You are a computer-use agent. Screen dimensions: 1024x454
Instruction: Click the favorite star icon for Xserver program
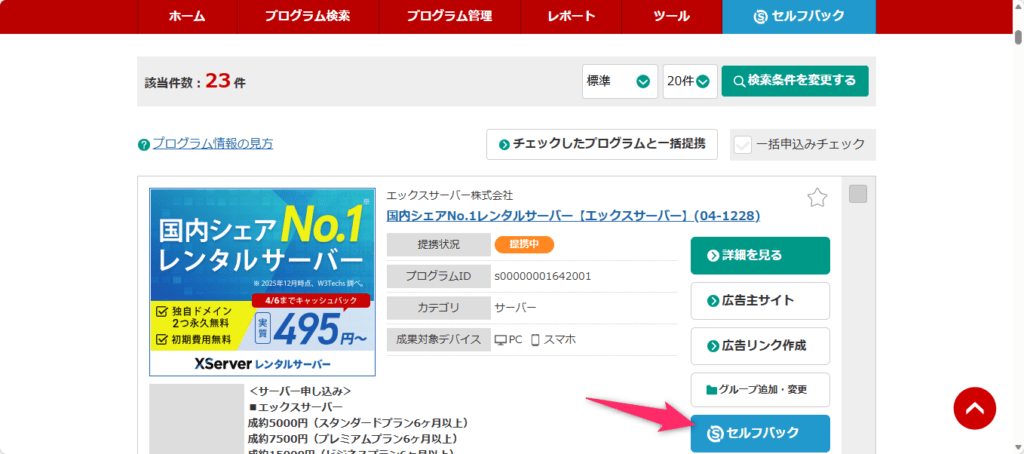point(817,198)
